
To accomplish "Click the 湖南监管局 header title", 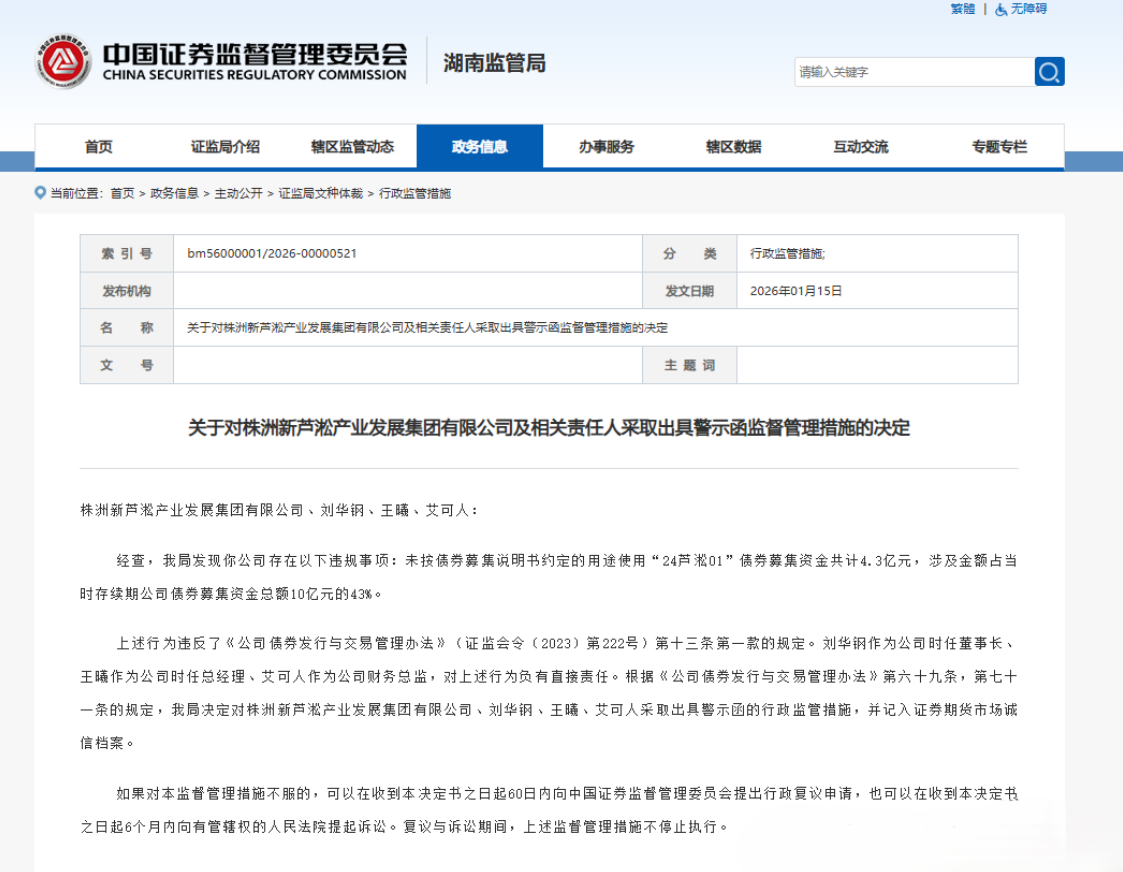I will point(494,63).
